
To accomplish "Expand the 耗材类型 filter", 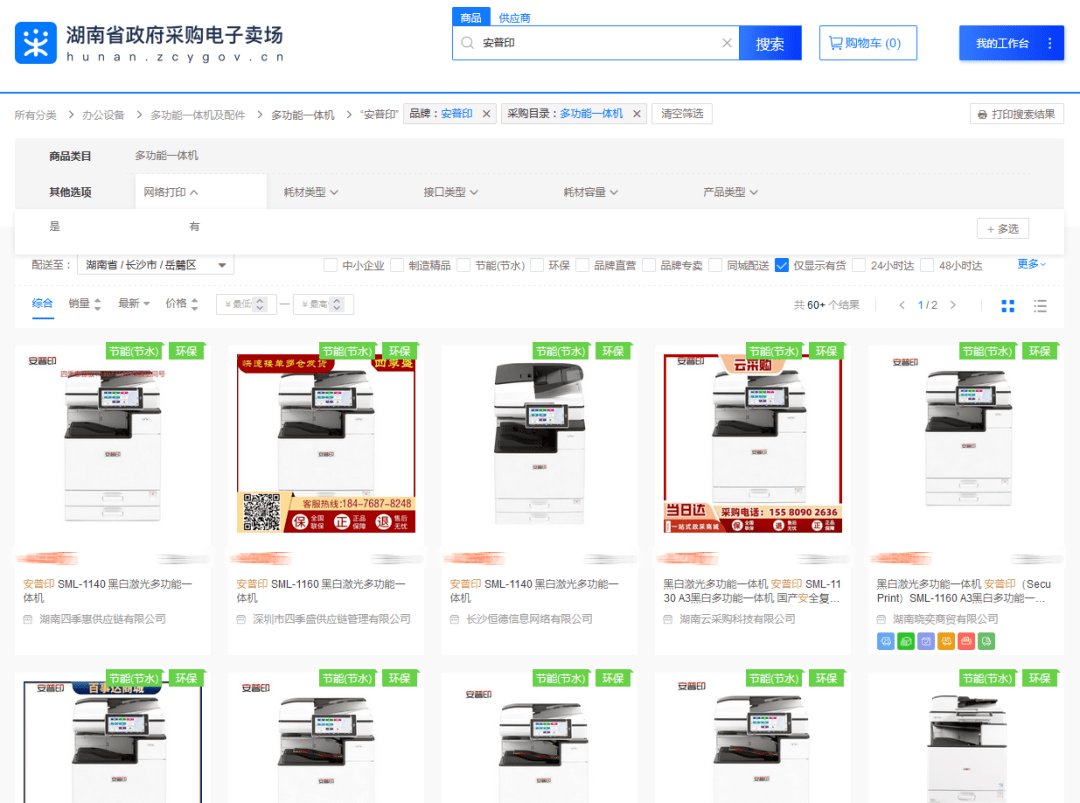I will click(311, 192).
